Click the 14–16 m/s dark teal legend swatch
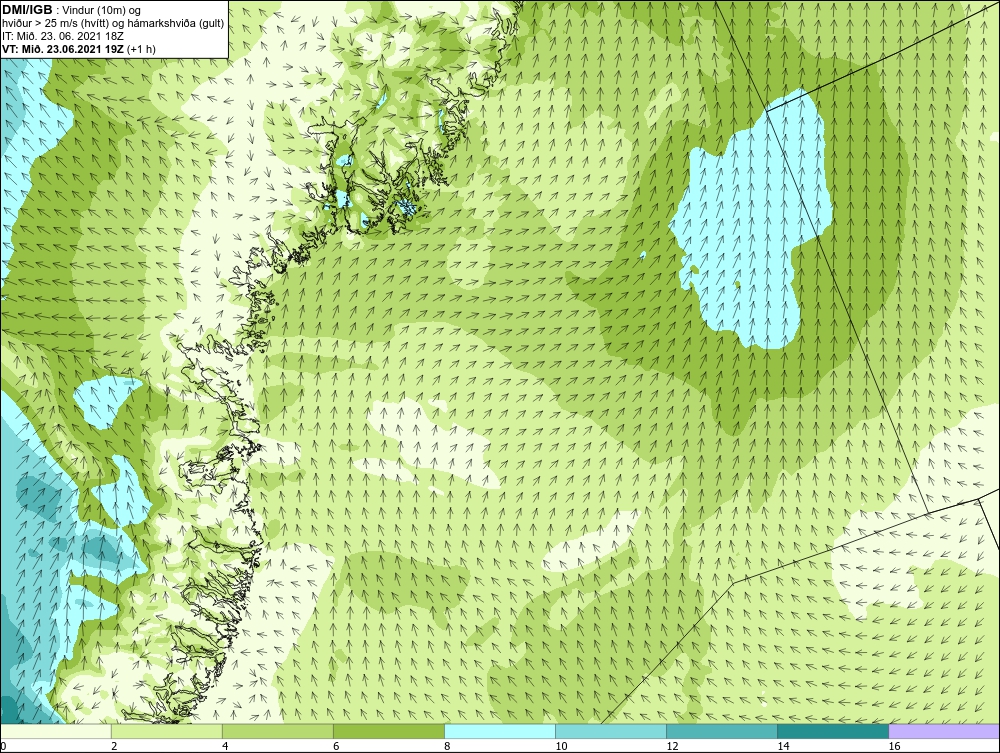 [832, 731]
